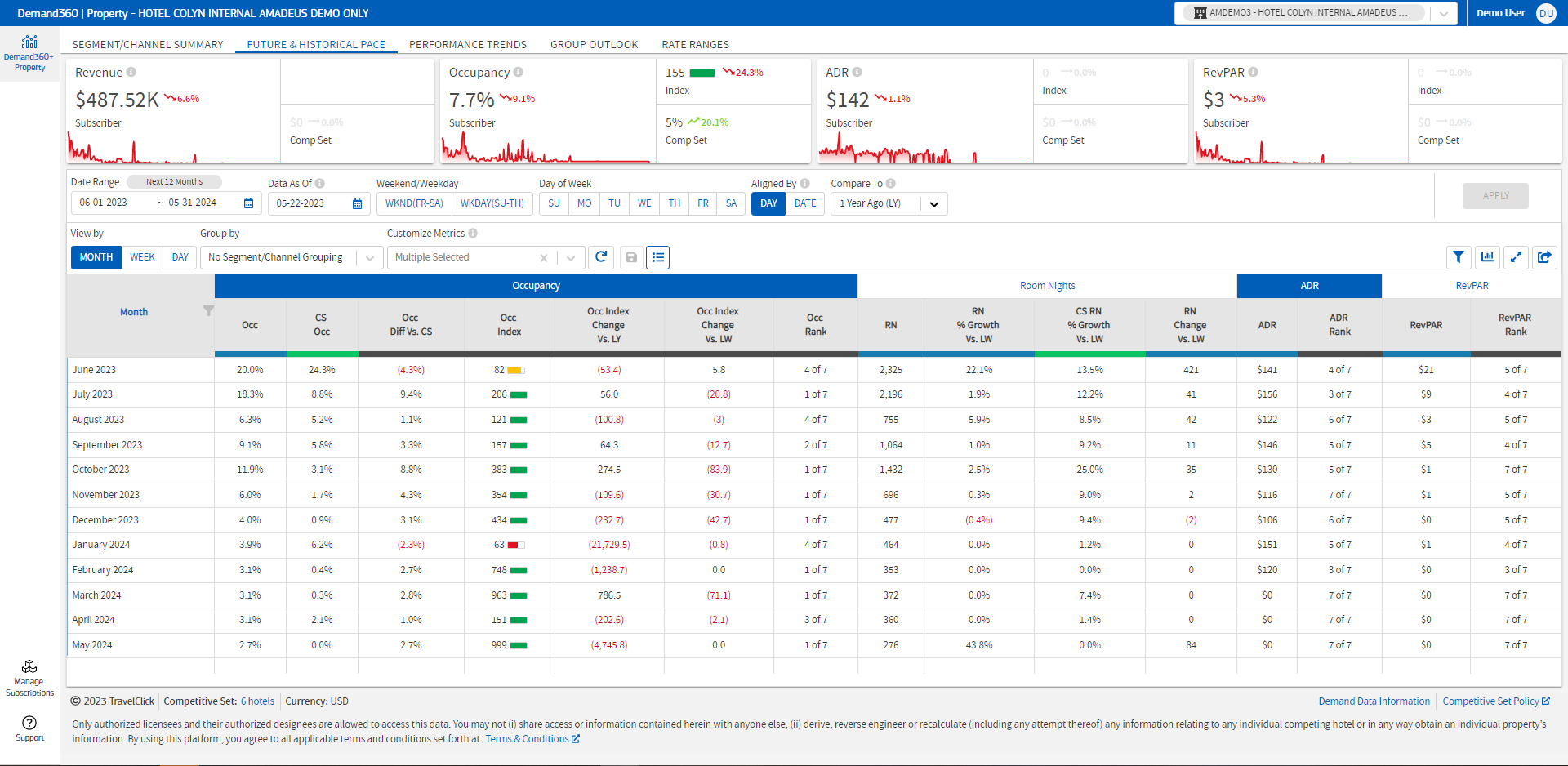Expand table to full screen

tap(1516, 257)
